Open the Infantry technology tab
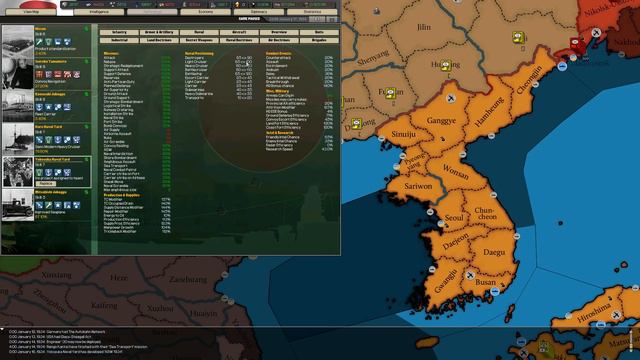Image resolution: width=640 pixels, height=360 pixels. click(119, 32)
